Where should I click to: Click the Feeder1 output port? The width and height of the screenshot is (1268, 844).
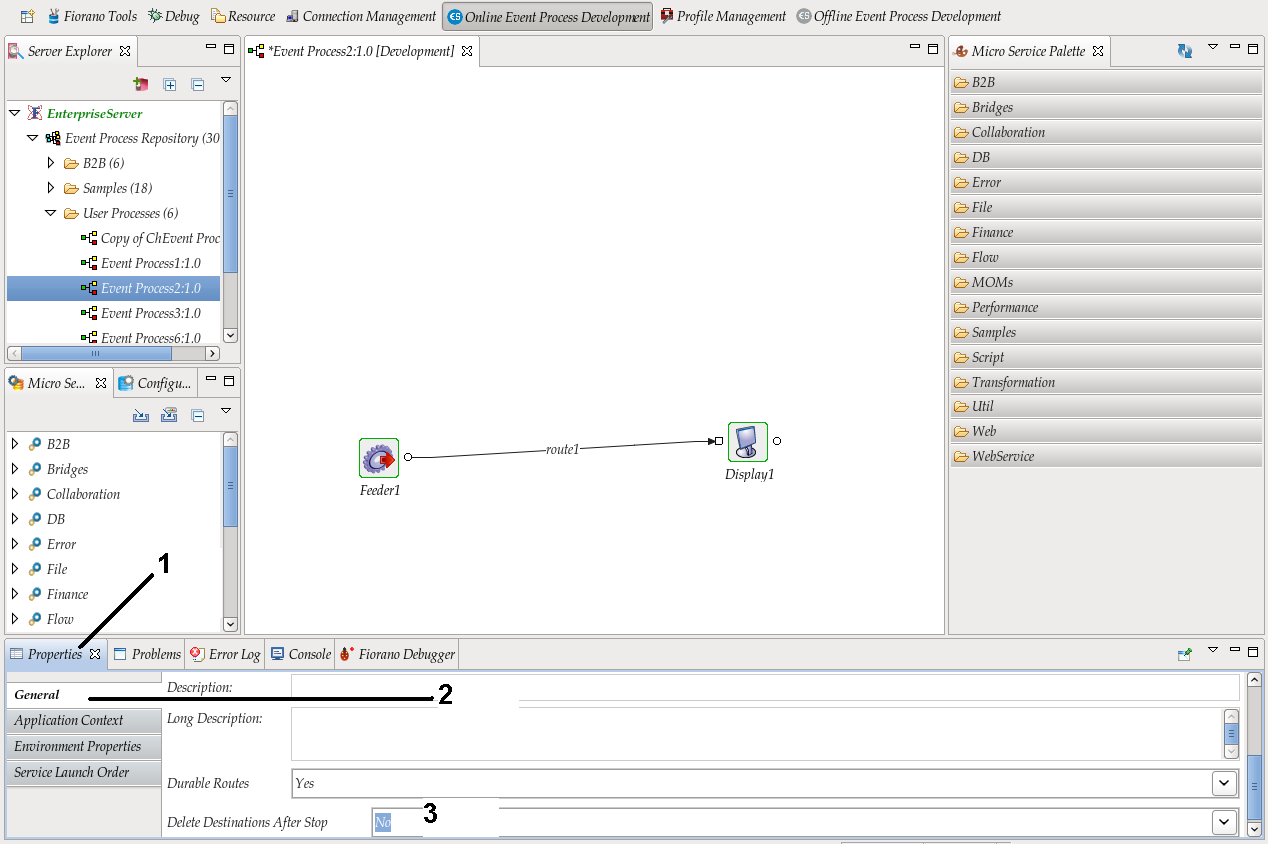point(408,457)
